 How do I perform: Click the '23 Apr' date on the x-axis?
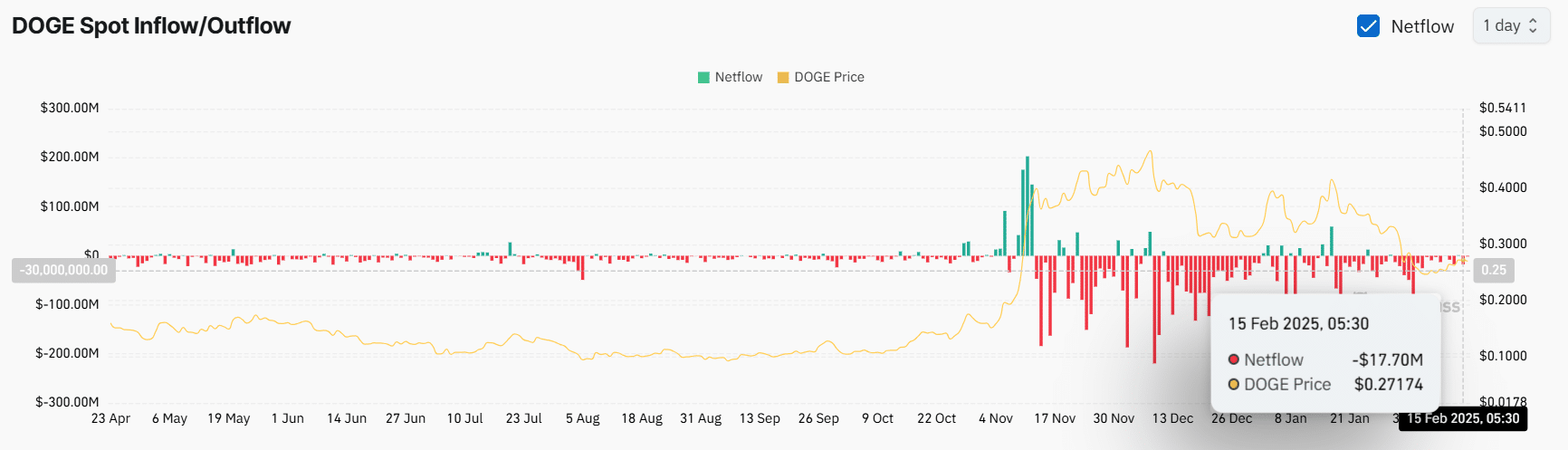click(x=110, y=418)
